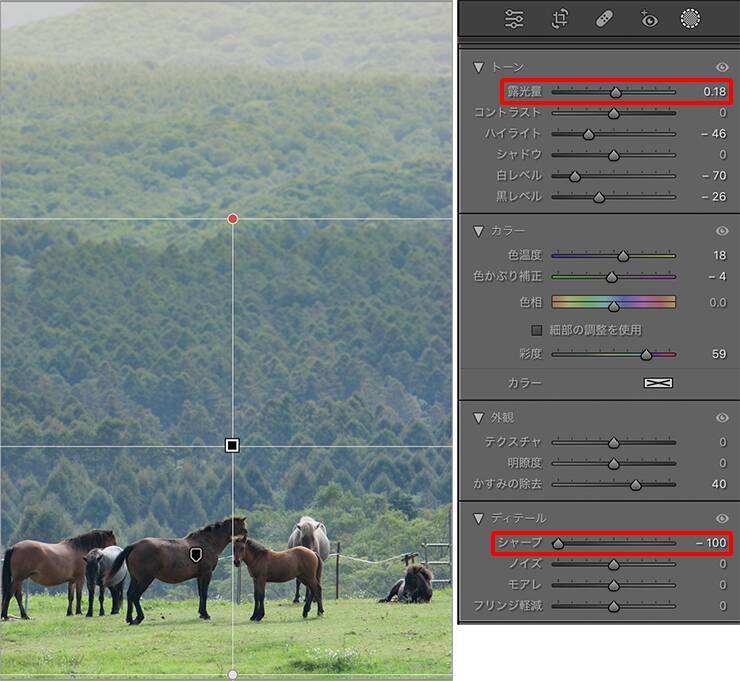Select the Crop and rotate tool
Viewport: 740px width, 681px height.
tap(560, 19)
